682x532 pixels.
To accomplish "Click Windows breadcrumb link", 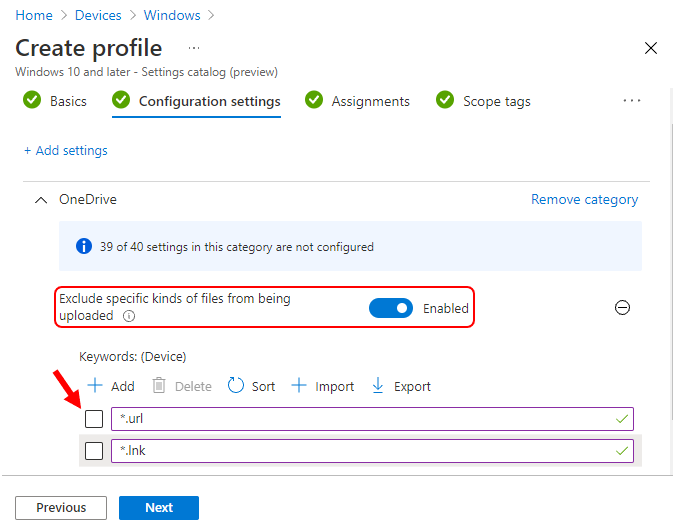I will 172,15.
